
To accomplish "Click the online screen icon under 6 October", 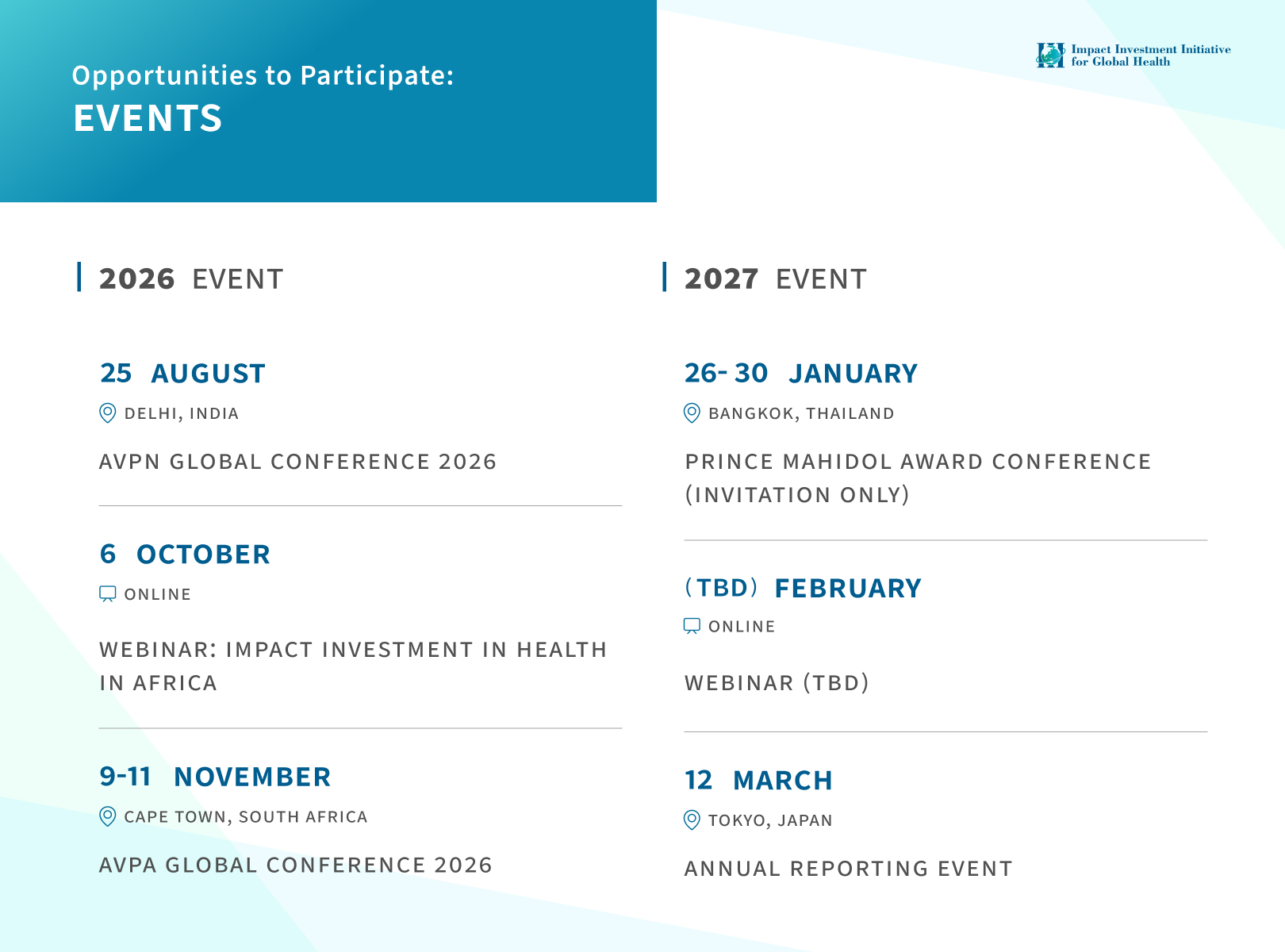I will click(108, 594).
